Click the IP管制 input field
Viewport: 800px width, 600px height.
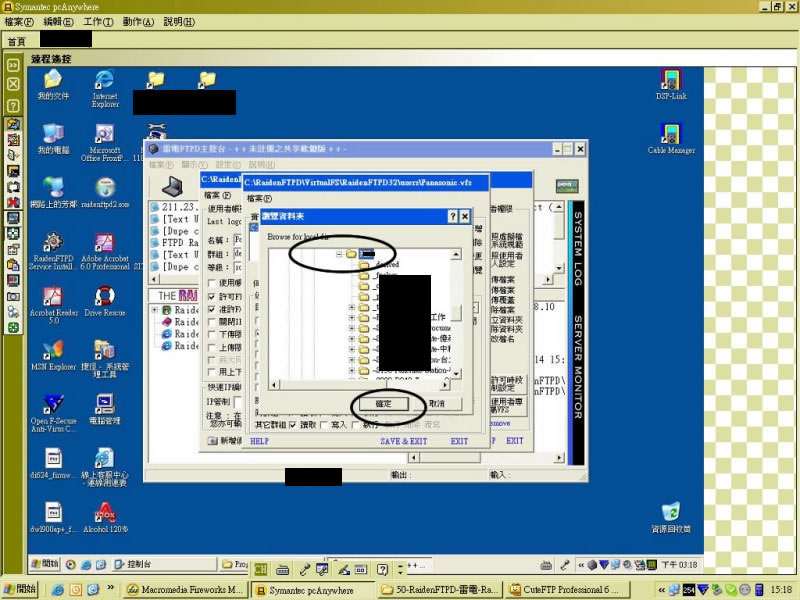click(x=237, y=402)
